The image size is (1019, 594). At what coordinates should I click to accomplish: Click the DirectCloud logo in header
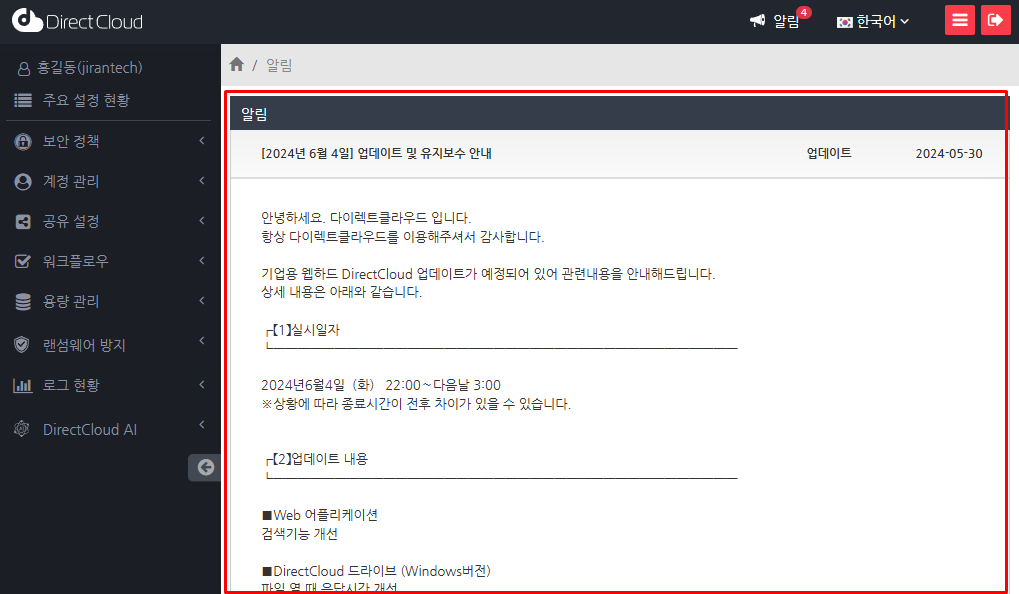tap(78, 21)
